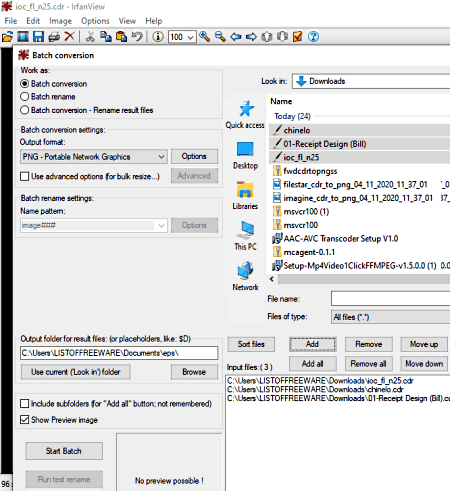Select fwdcdrtopngss in file list
The height and width of the screenshot is (491, 450).
310,171
